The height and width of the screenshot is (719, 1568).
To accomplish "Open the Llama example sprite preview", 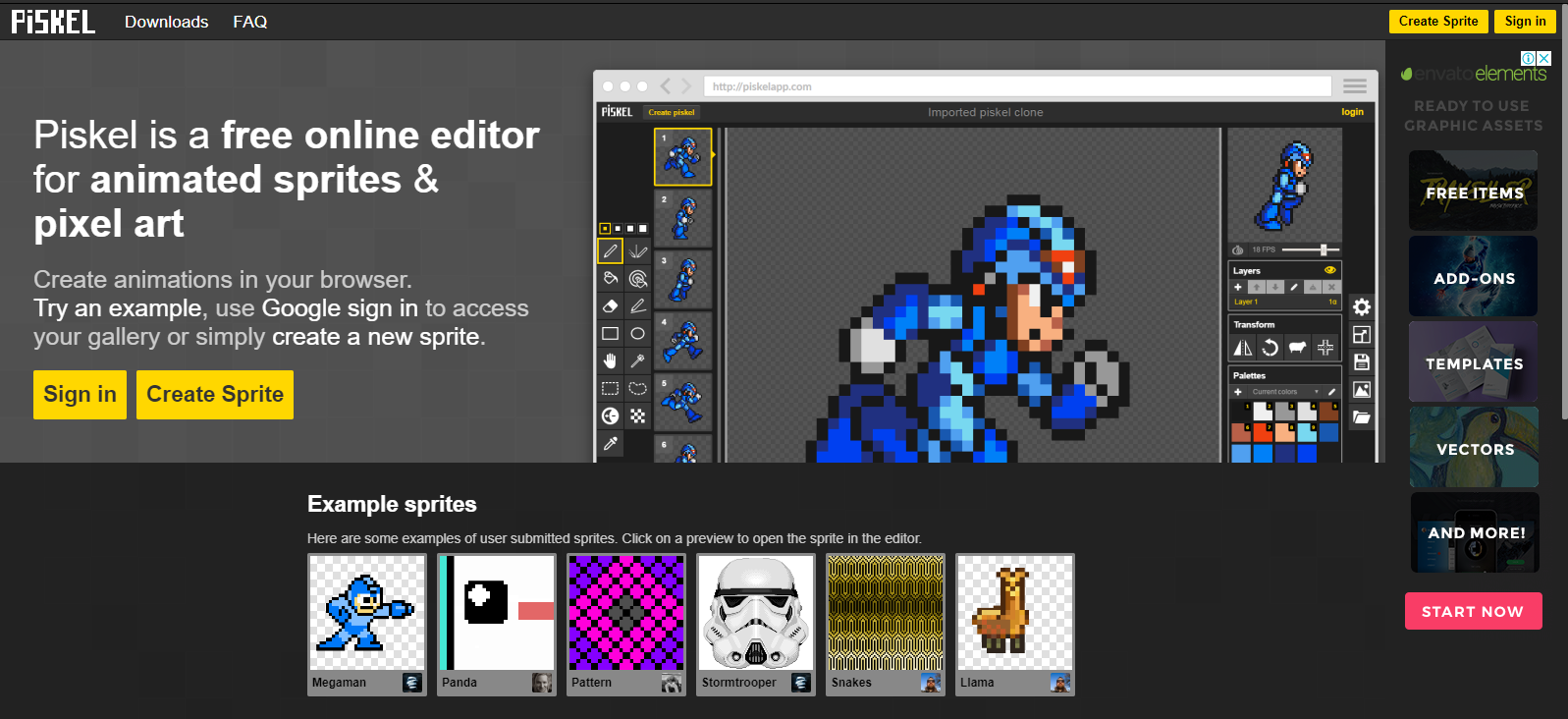I will point(1015,613).
